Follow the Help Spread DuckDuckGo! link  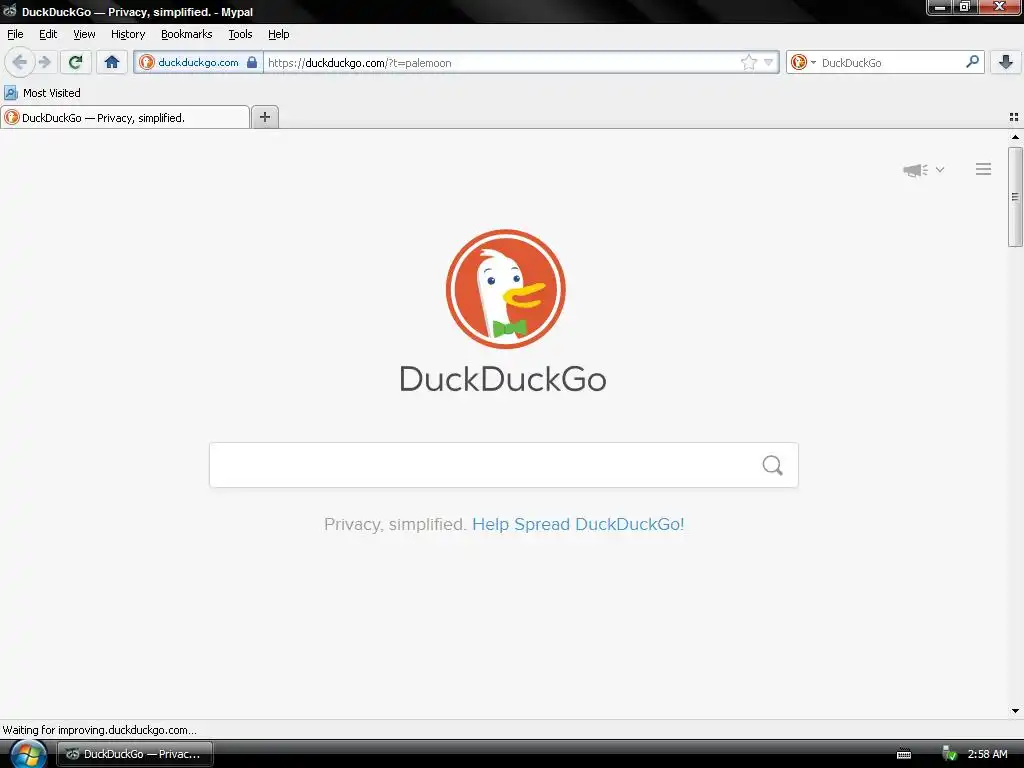578,524
